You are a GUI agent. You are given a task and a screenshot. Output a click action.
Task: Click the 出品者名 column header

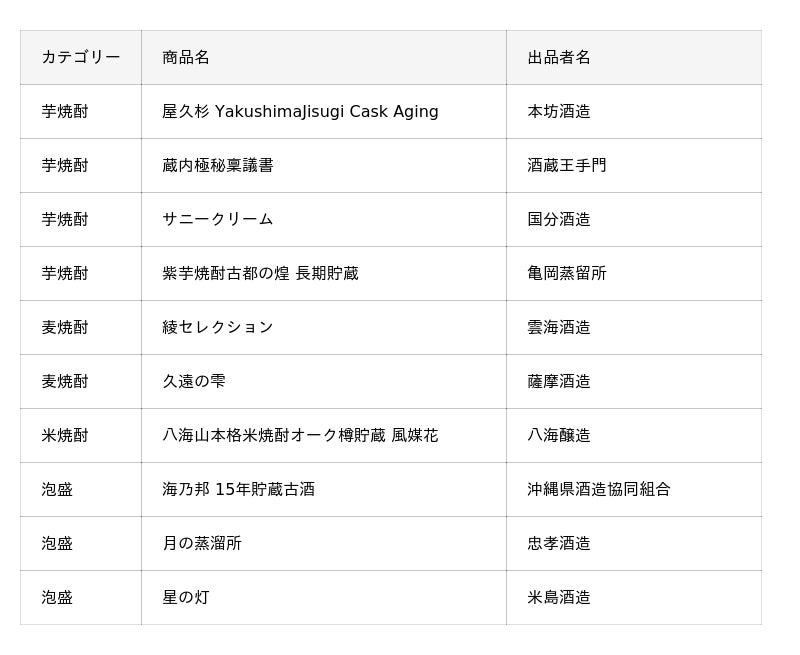(x=559, y=57)
